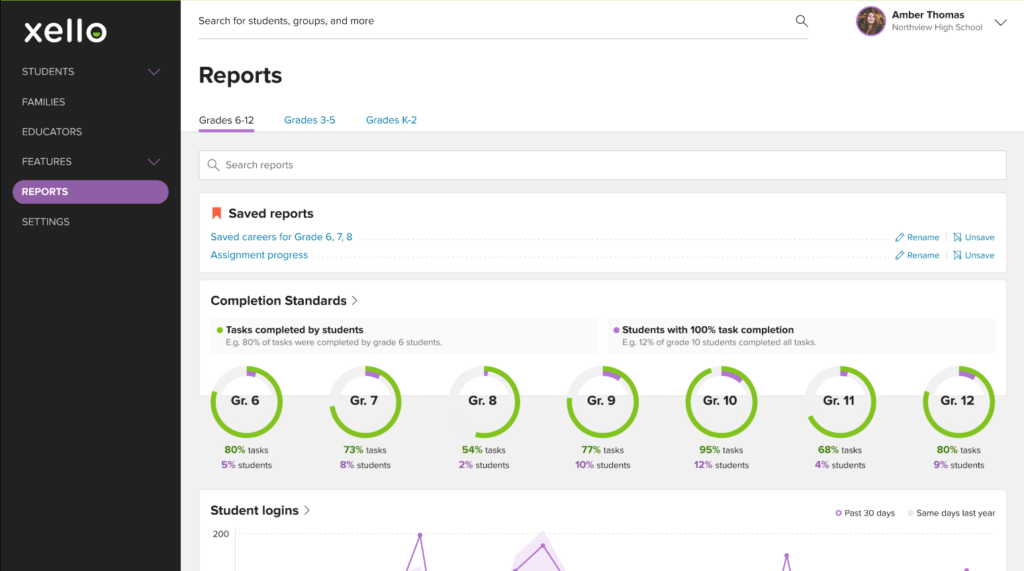This screenshot has width=1024, height=571.
Task: Click the green Tasks completed by students legend dot
Action: [219, 331]
